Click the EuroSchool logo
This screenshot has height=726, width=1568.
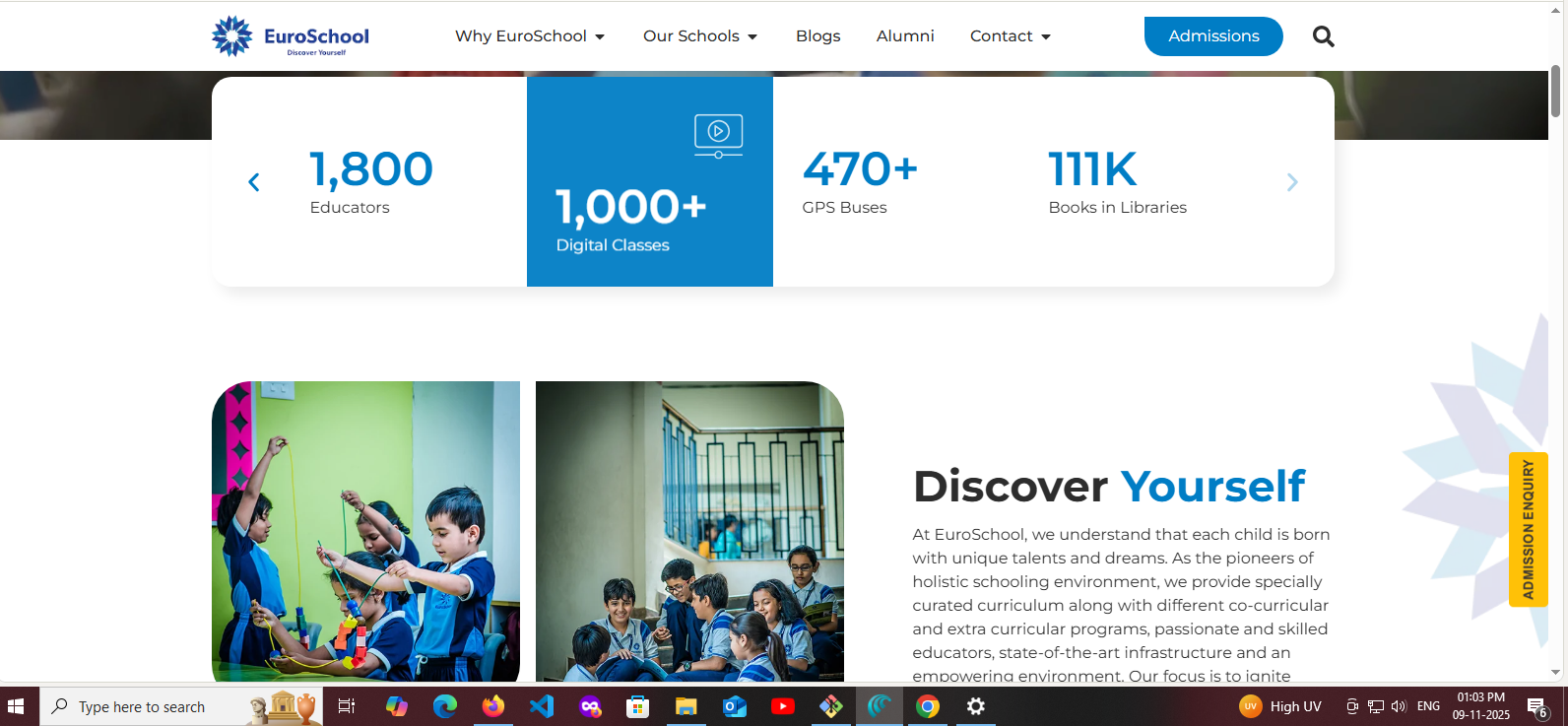291,36
